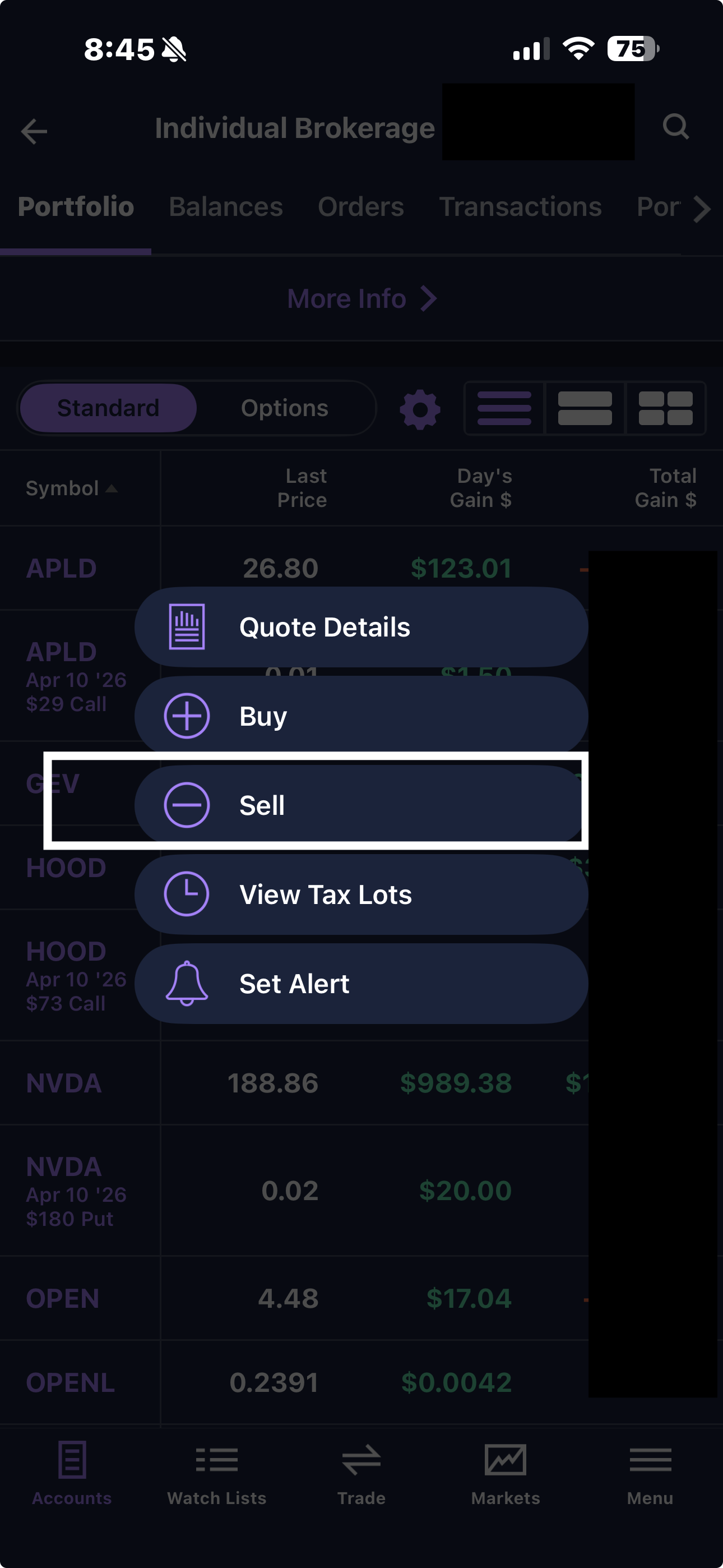
Task: Click the Buy plus icon
Action: [187, 716]
